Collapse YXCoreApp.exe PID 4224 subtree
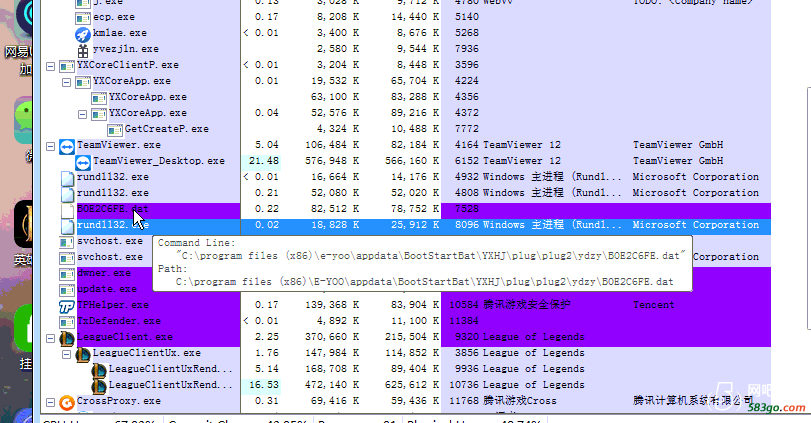The image size is (811, 423). pyautogui.click(x=66, y=82)
